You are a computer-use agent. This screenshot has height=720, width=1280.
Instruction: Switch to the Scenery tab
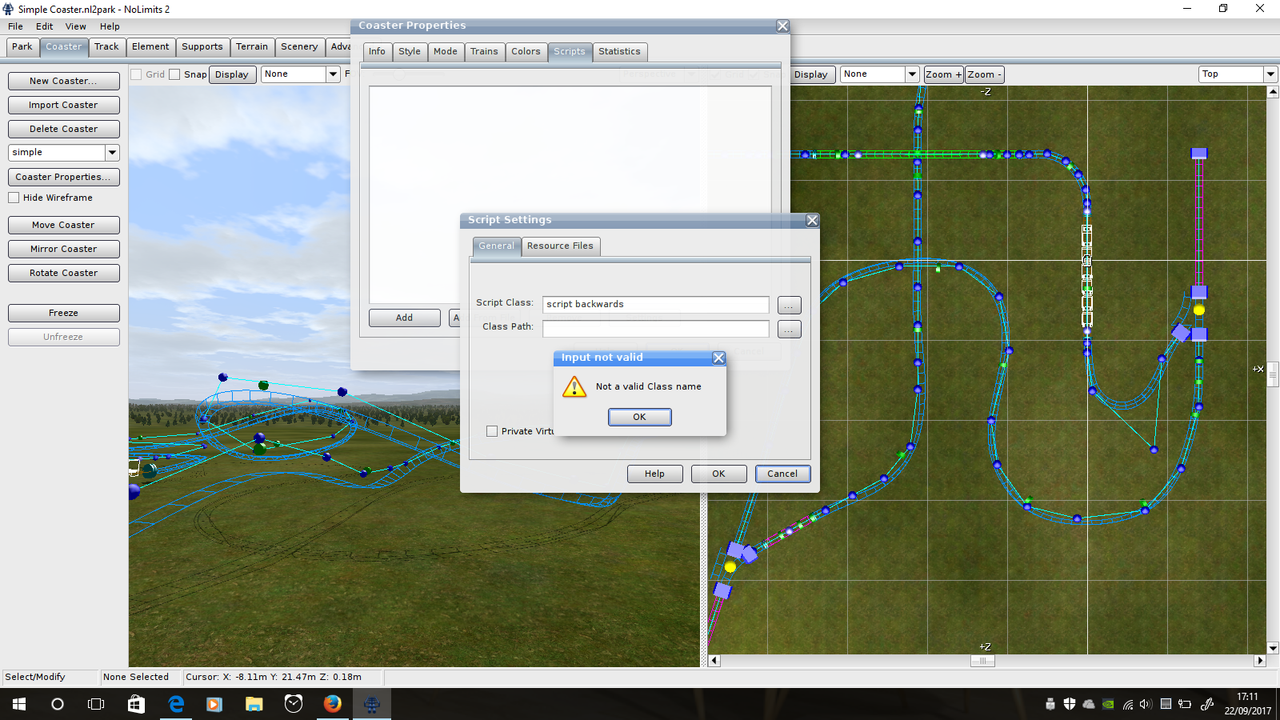(299, 47)
